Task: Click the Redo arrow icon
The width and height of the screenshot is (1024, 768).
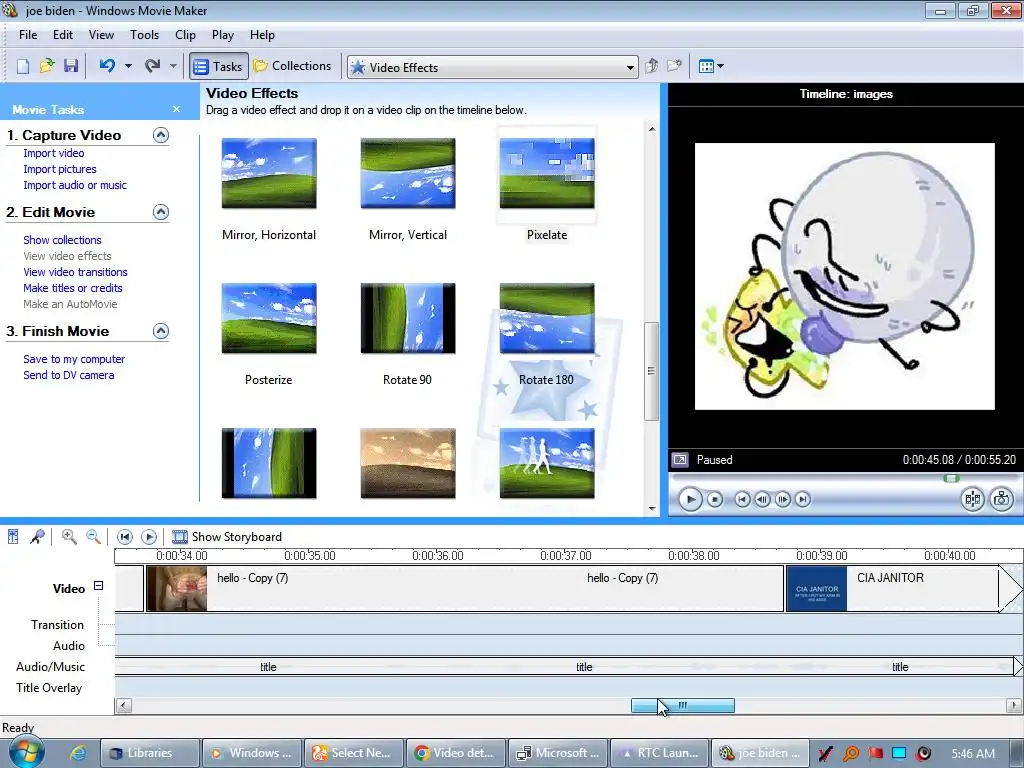Action: coord(152,66)
